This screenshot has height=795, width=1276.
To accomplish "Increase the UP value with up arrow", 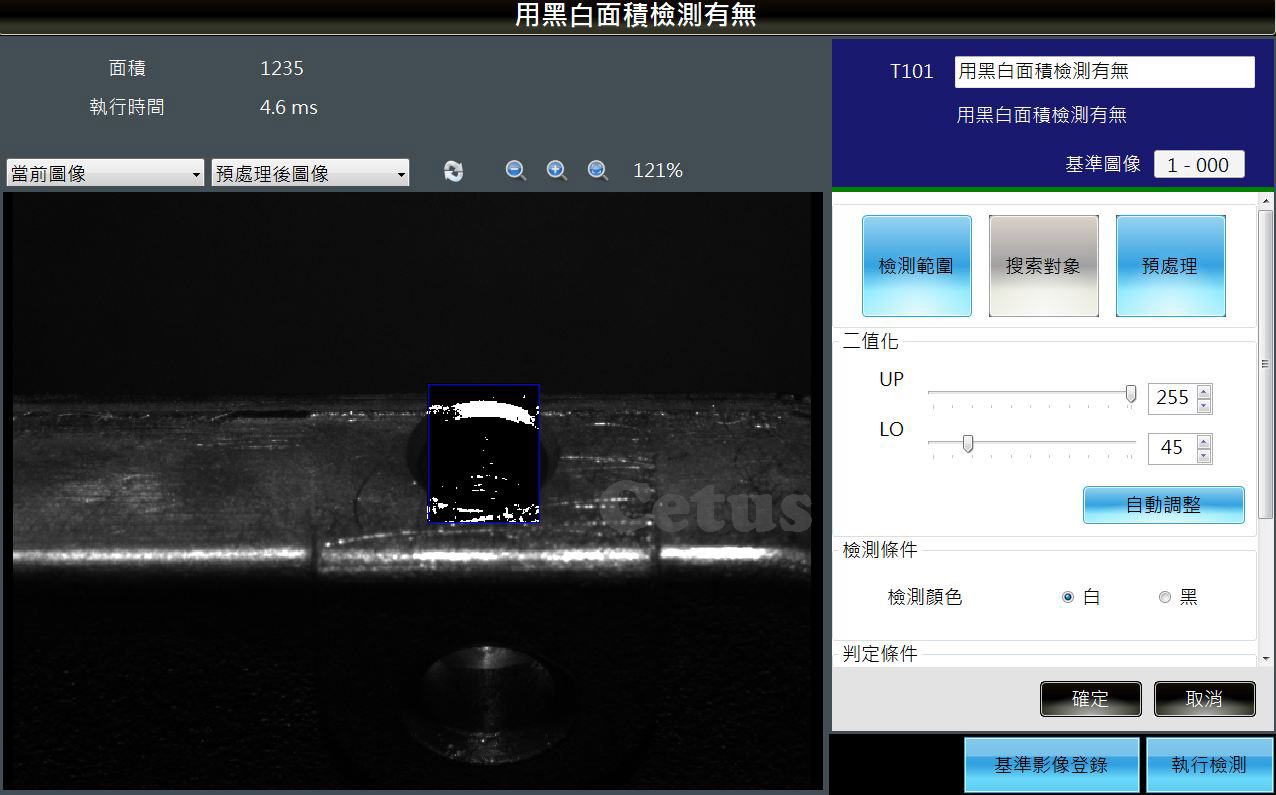I will point(1204,391).
